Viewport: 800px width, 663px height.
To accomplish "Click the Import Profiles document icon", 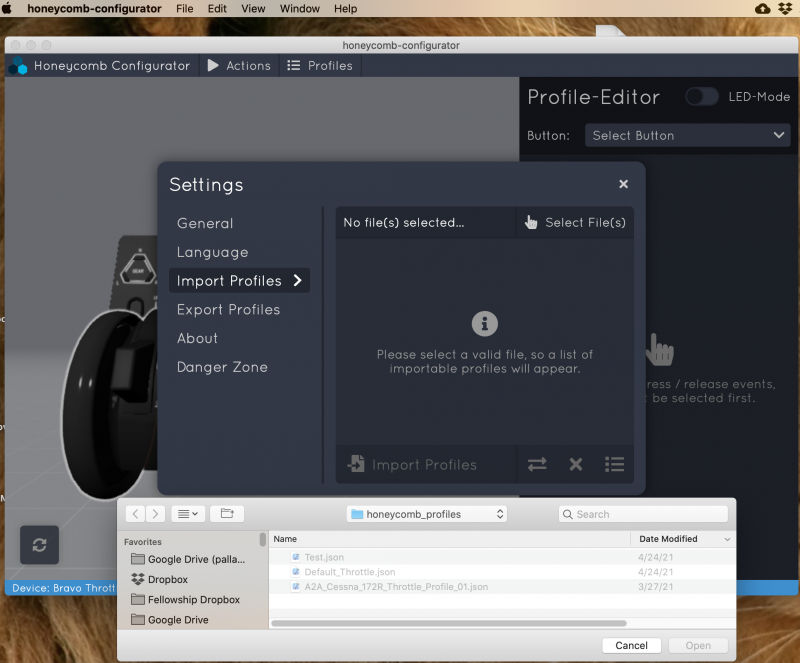I will tap(356, 464).
